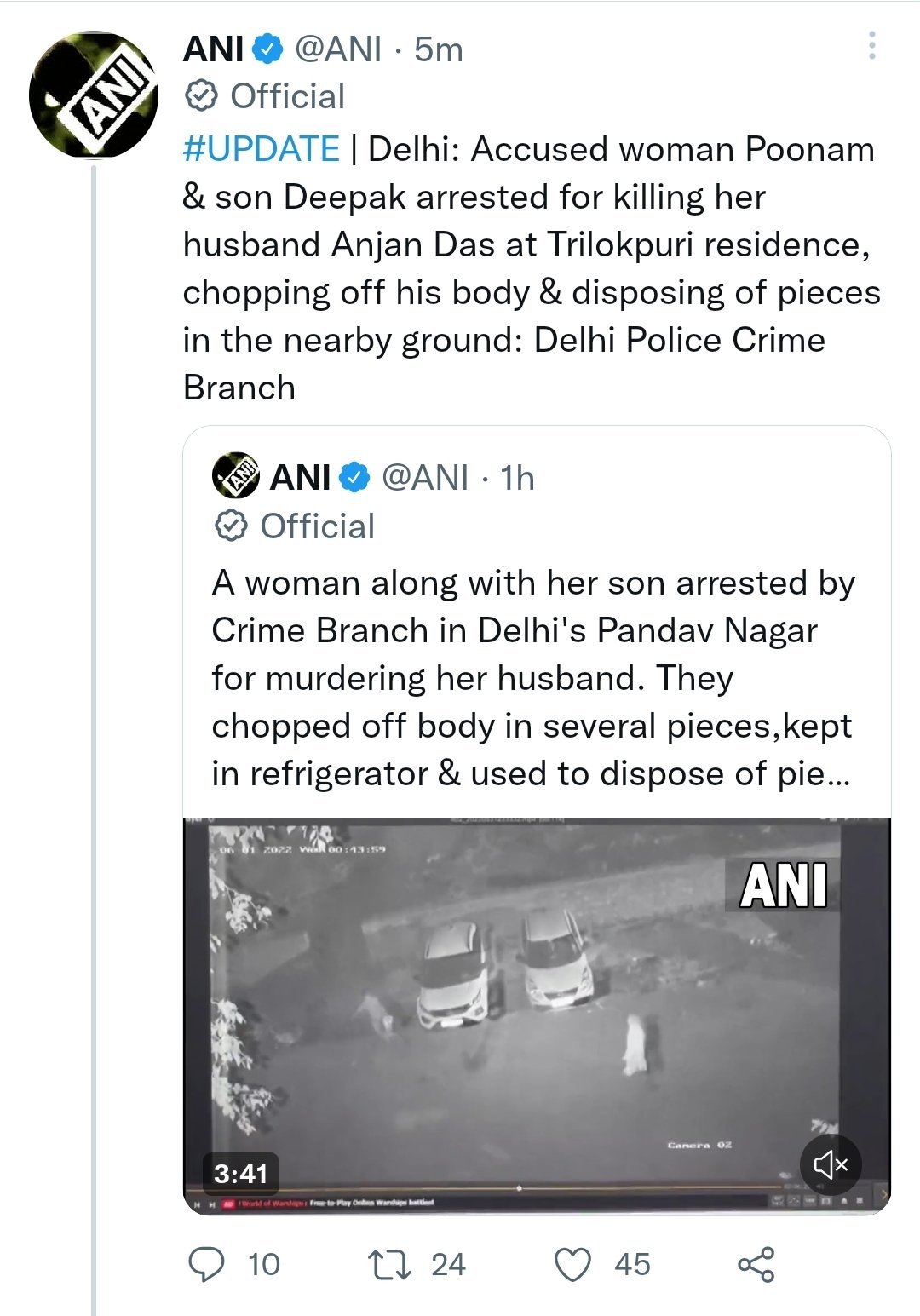Open the quoted tweet about Pandav Nagar
920x1316 pixels.
point(532,678)
